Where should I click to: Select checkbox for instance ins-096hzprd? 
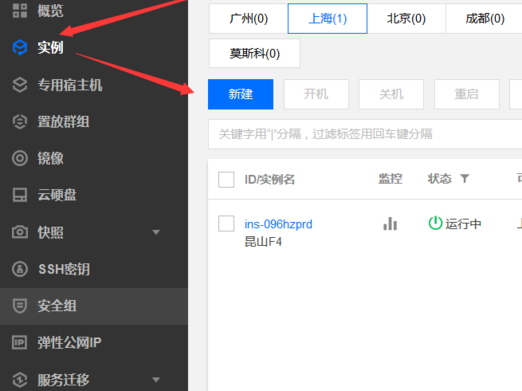pyautogui.click(x=226, y=223)
